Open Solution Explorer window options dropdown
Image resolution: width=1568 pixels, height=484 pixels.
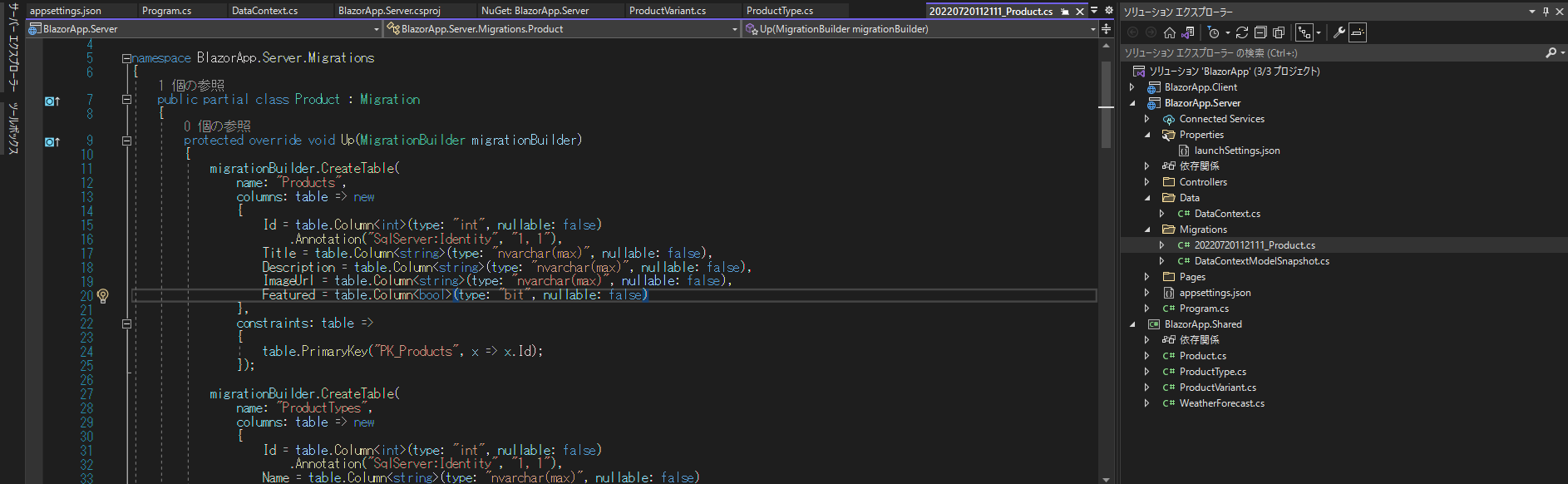pos(1532,11)
